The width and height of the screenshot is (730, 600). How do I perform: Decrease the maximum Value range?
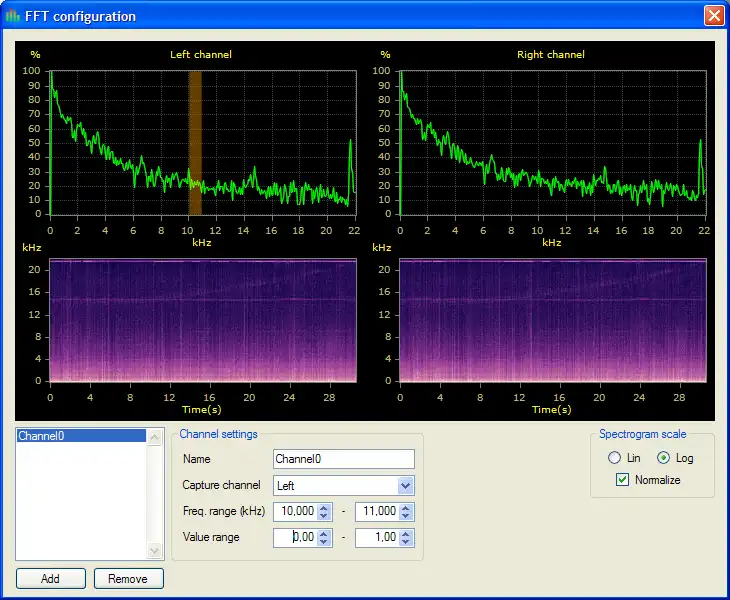point(405,542)
